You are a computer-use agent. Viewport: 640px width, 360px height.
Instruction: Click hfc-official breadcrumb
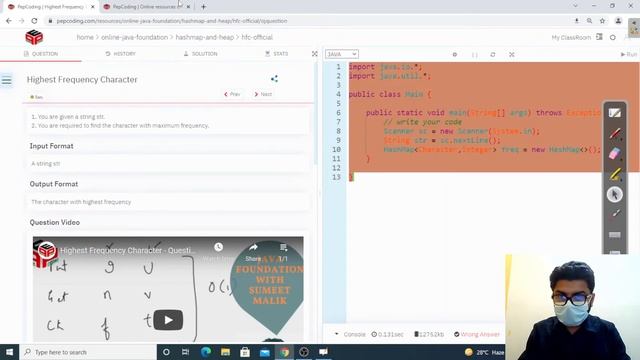pyautogui.click(x=257, y=37)
